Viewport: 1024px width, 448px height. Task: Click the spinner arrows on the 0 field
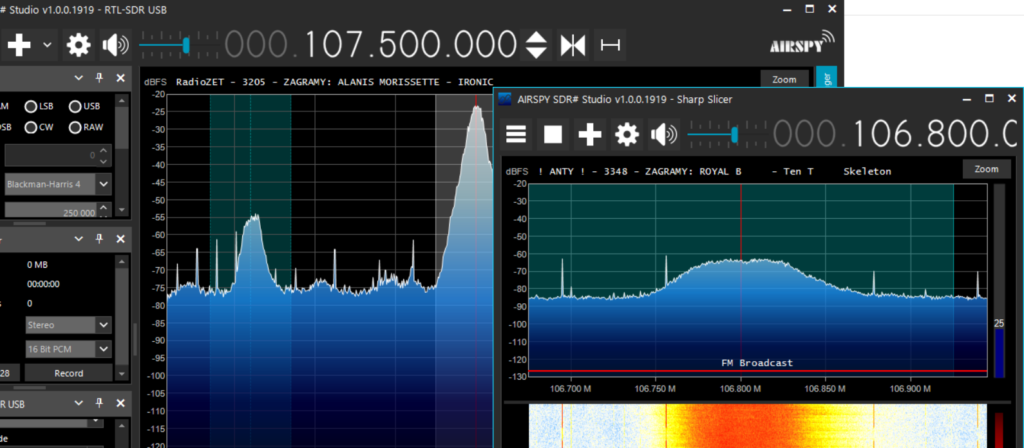tap(104, 155)
